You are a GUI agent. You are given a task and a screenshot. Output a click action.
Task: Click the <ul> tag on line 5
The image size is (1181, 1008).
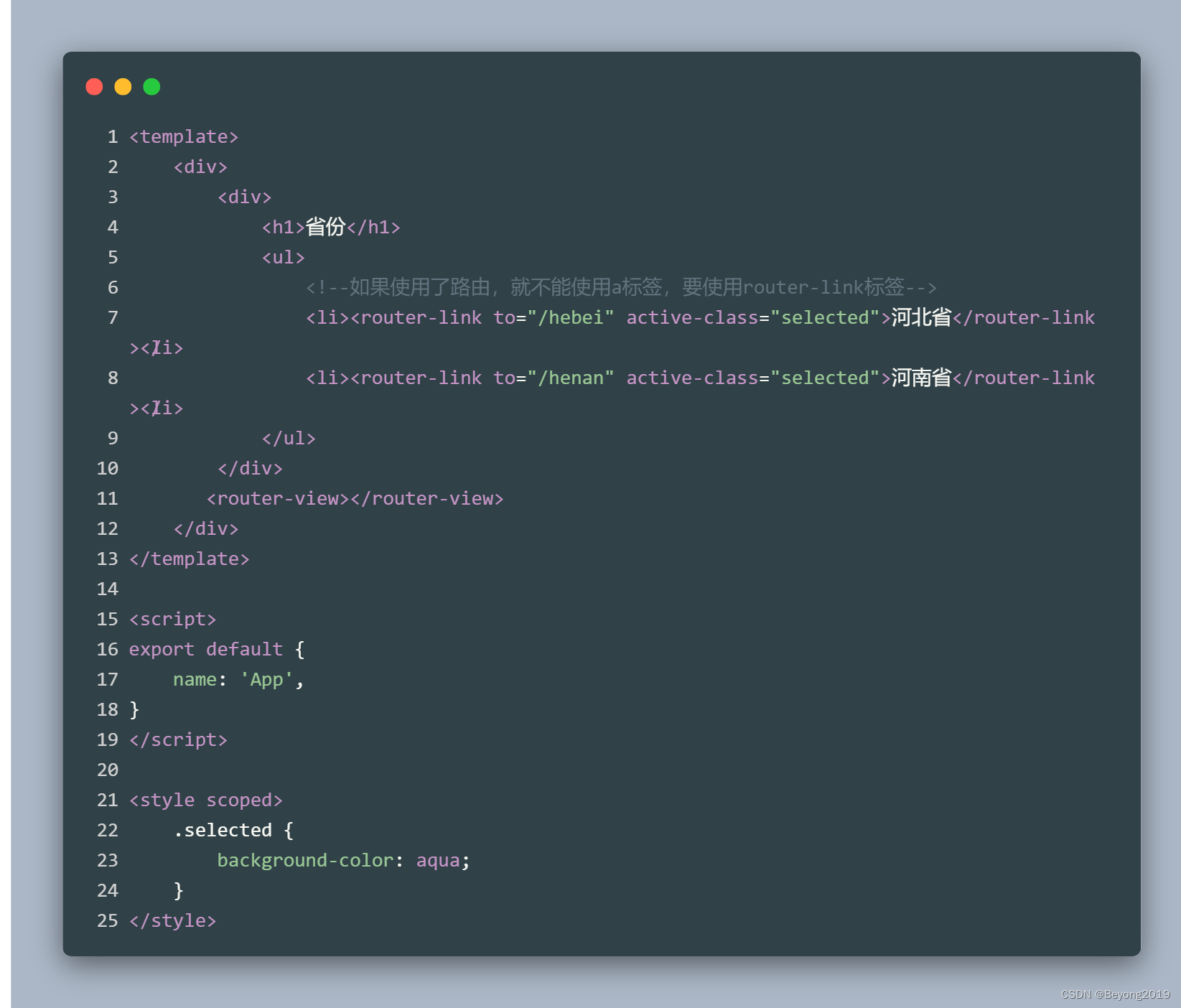[x=284, y=257]
